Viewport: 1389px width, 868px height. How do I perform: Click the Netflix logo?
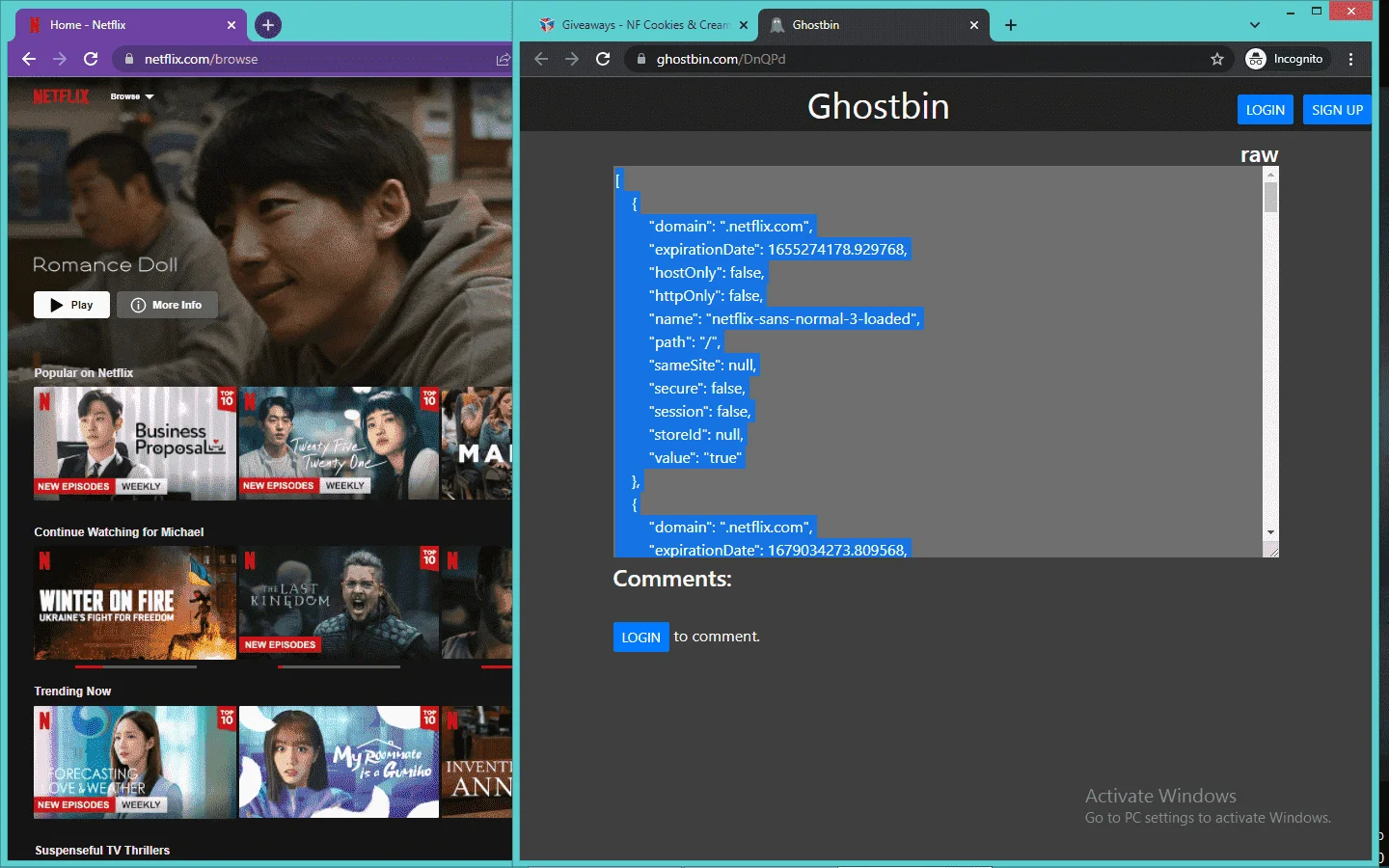click(x=61, y=96)
